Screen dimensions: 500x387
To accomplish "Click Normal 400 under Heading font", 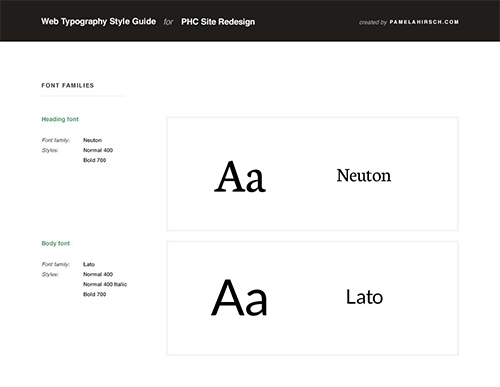I will (98, 150).
